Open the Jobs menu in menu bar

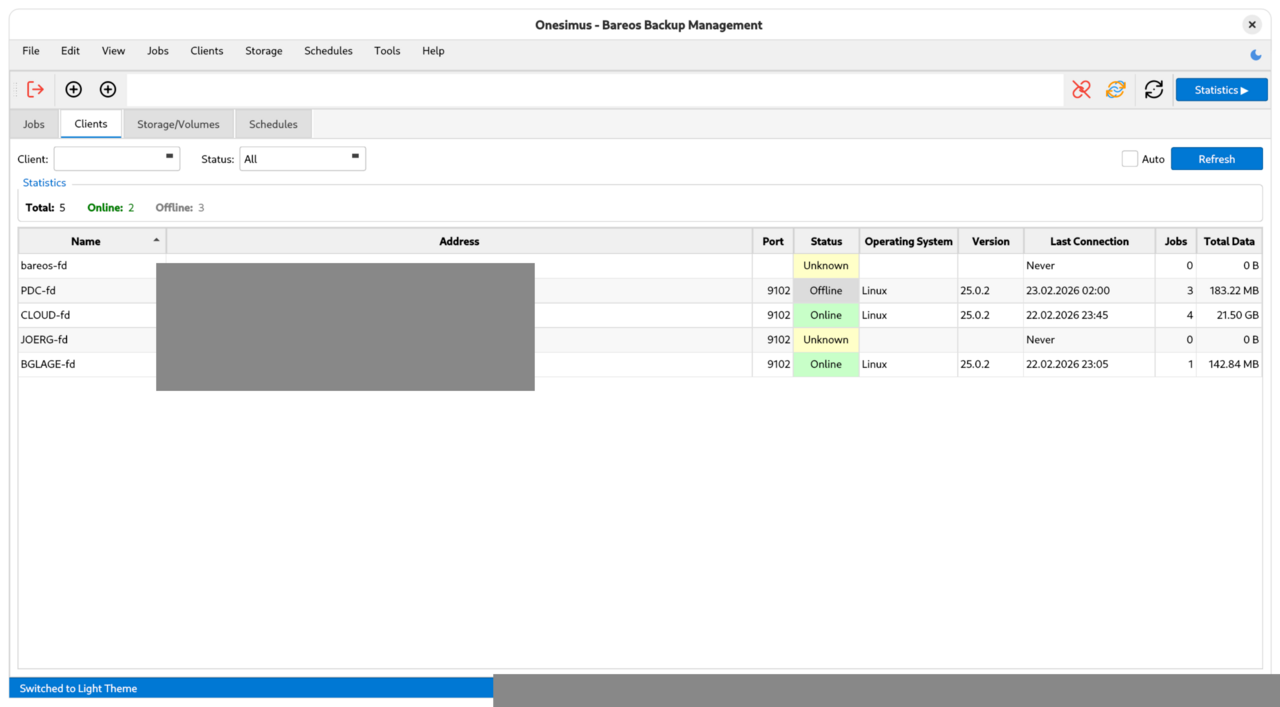[158, 51]
